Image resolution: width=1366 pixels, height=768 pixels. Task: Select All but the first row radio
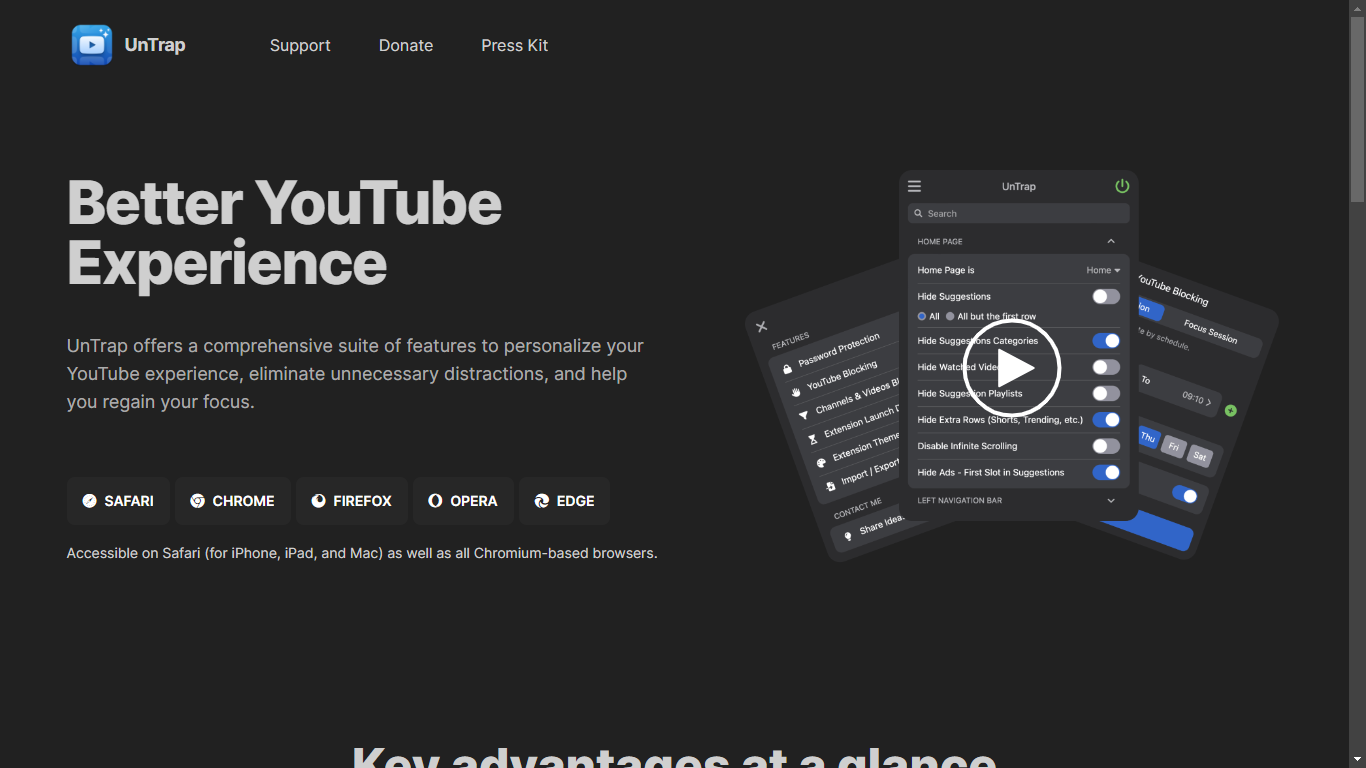coord(950,316)
